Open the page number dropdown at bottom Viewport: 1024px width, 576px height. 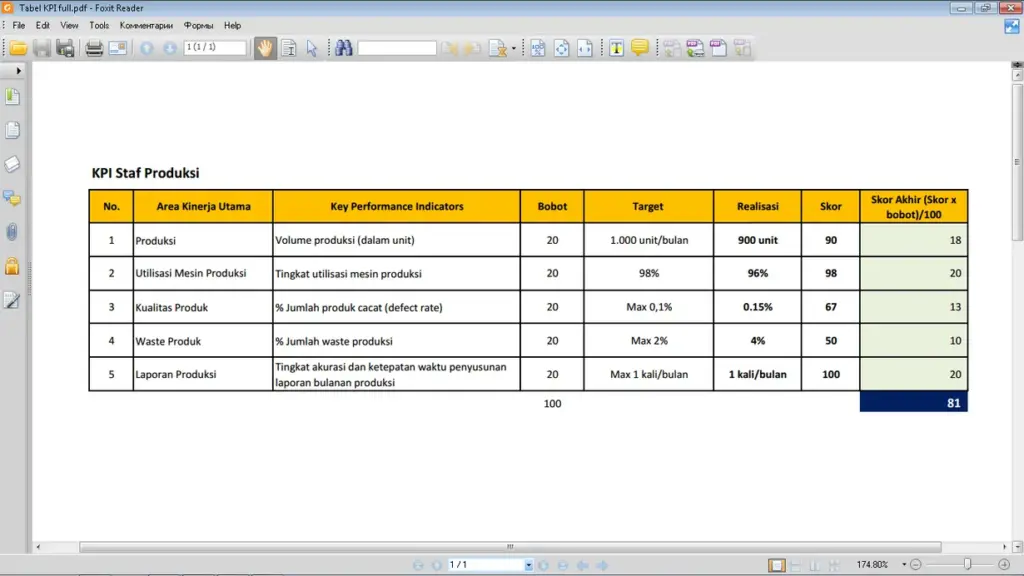point(528,565)
